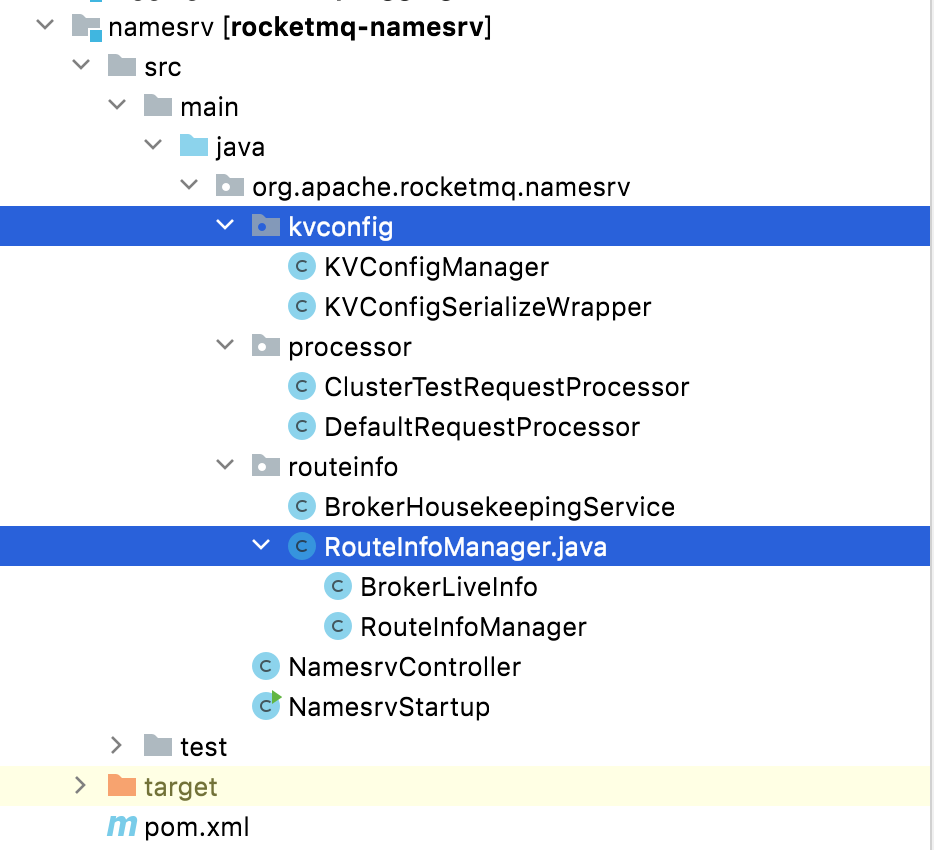The image size is (934, 850).
Task: Click the runnable NamesrvStartup class icon
Action: (266, 705)
